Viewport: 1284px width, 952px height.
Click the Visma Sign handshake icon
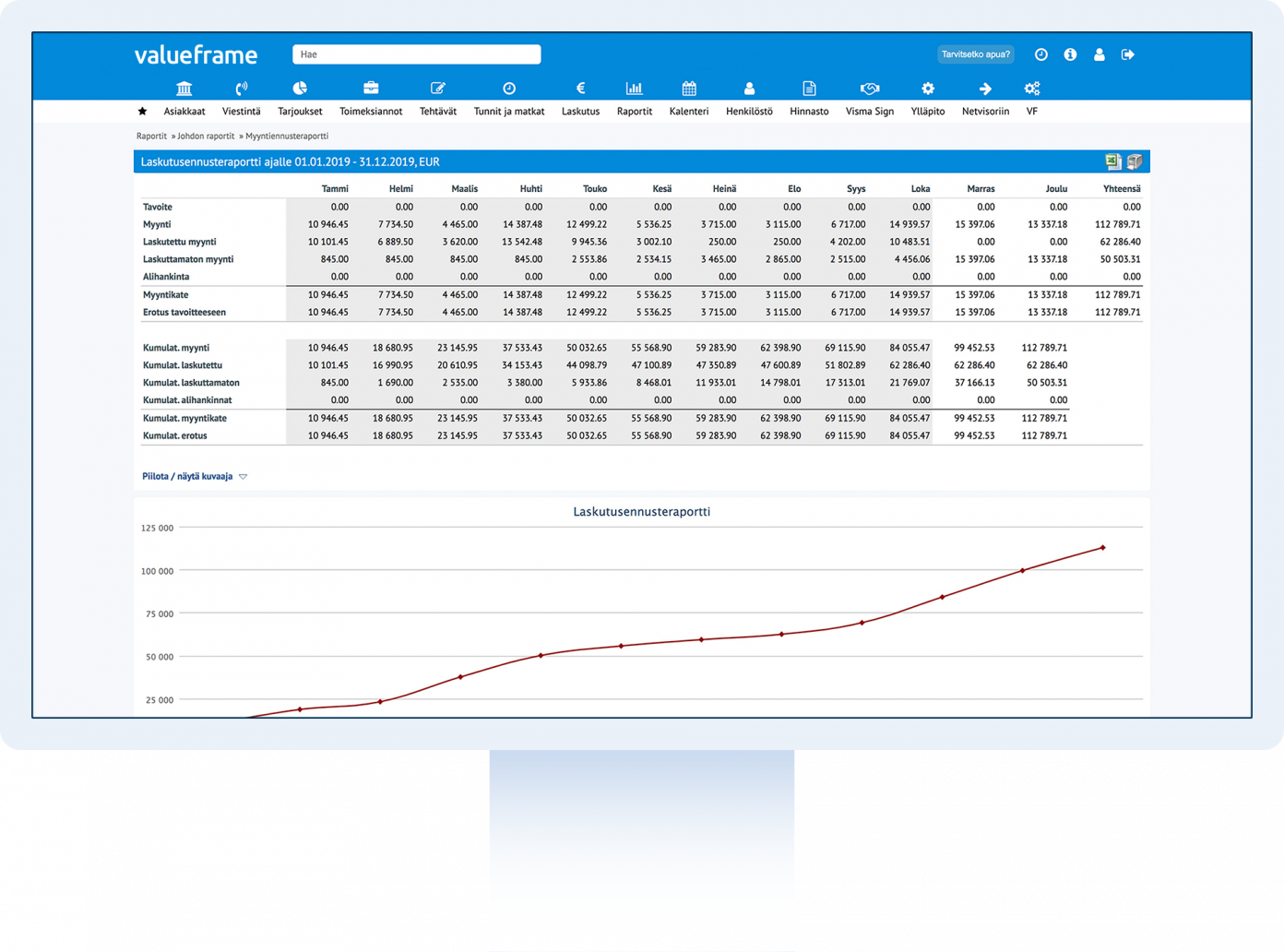(869, 89)
